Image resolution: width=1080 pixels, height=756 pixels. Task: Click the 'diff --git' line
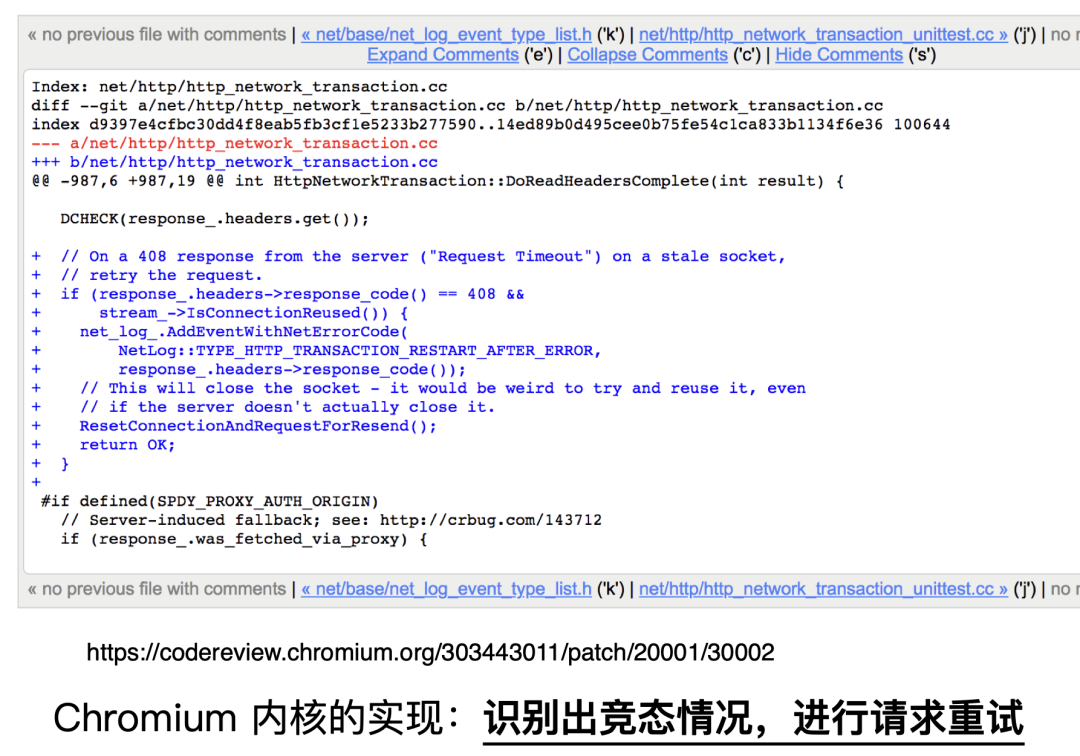(x=457, y=105)
